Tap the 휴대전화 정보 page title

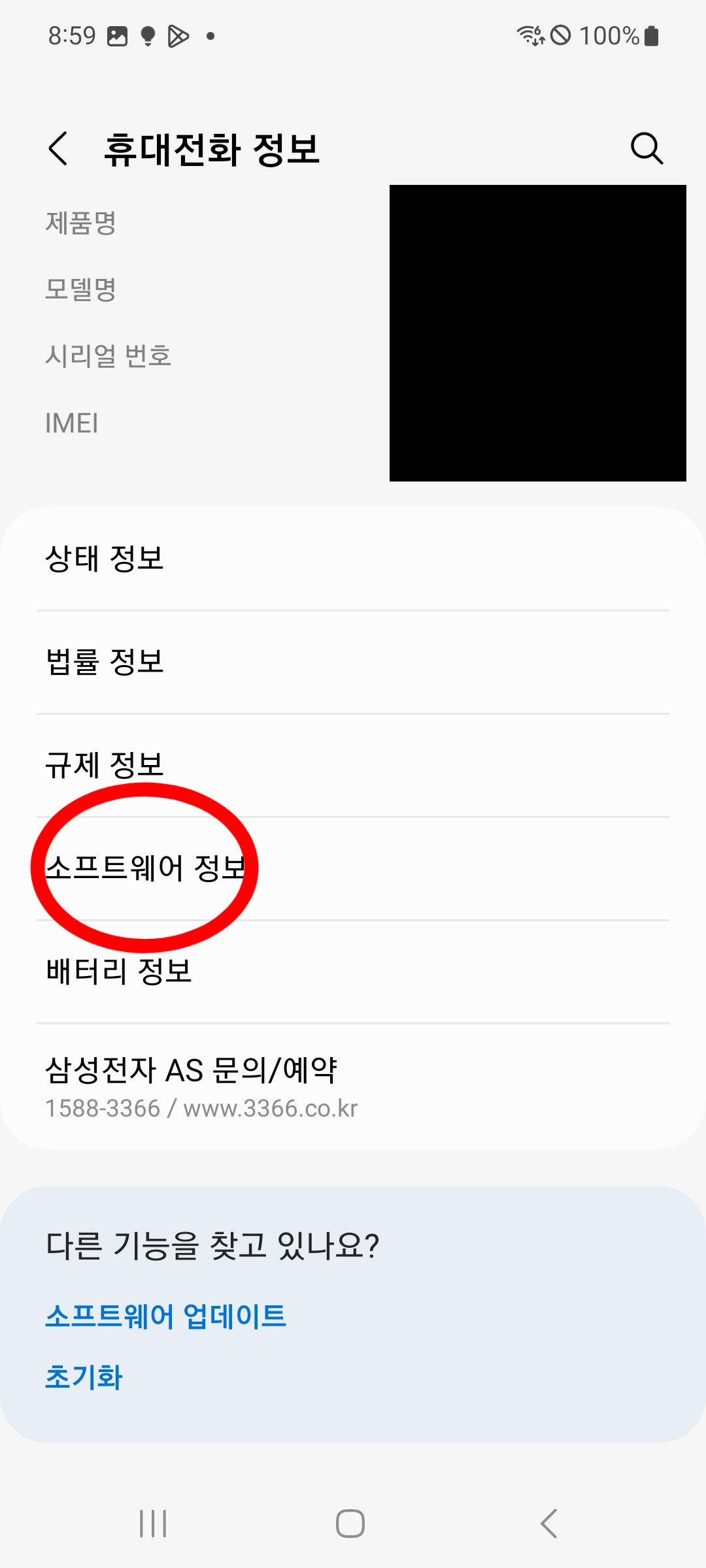[212, 149]
